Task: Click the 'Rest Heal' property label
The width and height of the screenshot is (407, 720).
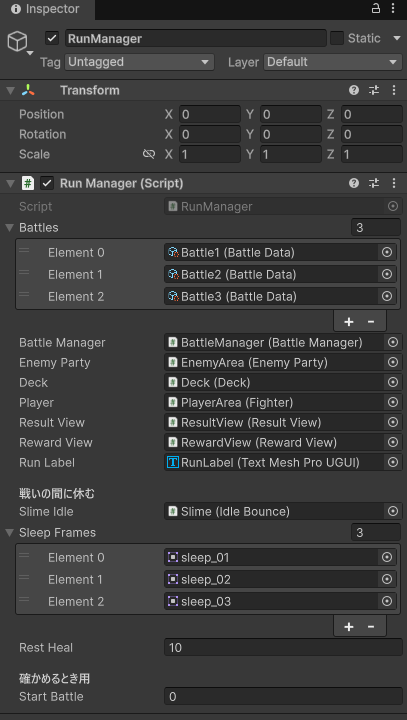Action: pyautogui.click(x=46, y=648)
